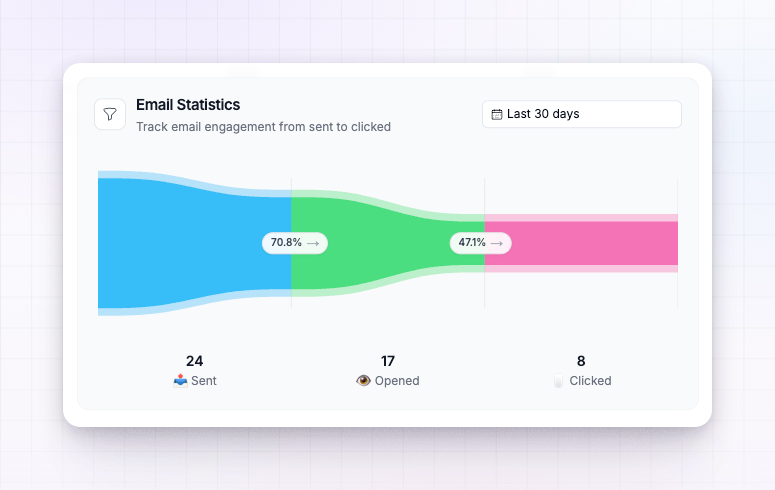
Task: Click the arrow in the 47.1% badge
Action: click(497, 243)
